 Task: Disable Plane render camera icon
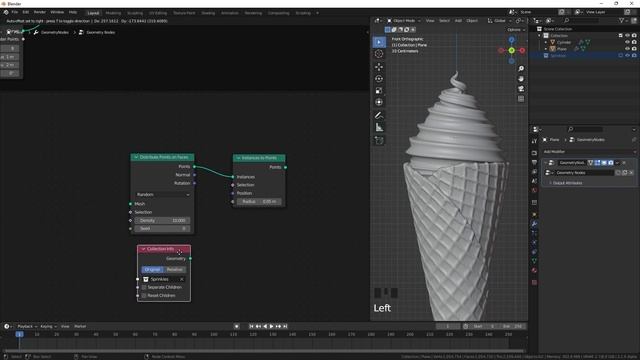coord(634,49)
